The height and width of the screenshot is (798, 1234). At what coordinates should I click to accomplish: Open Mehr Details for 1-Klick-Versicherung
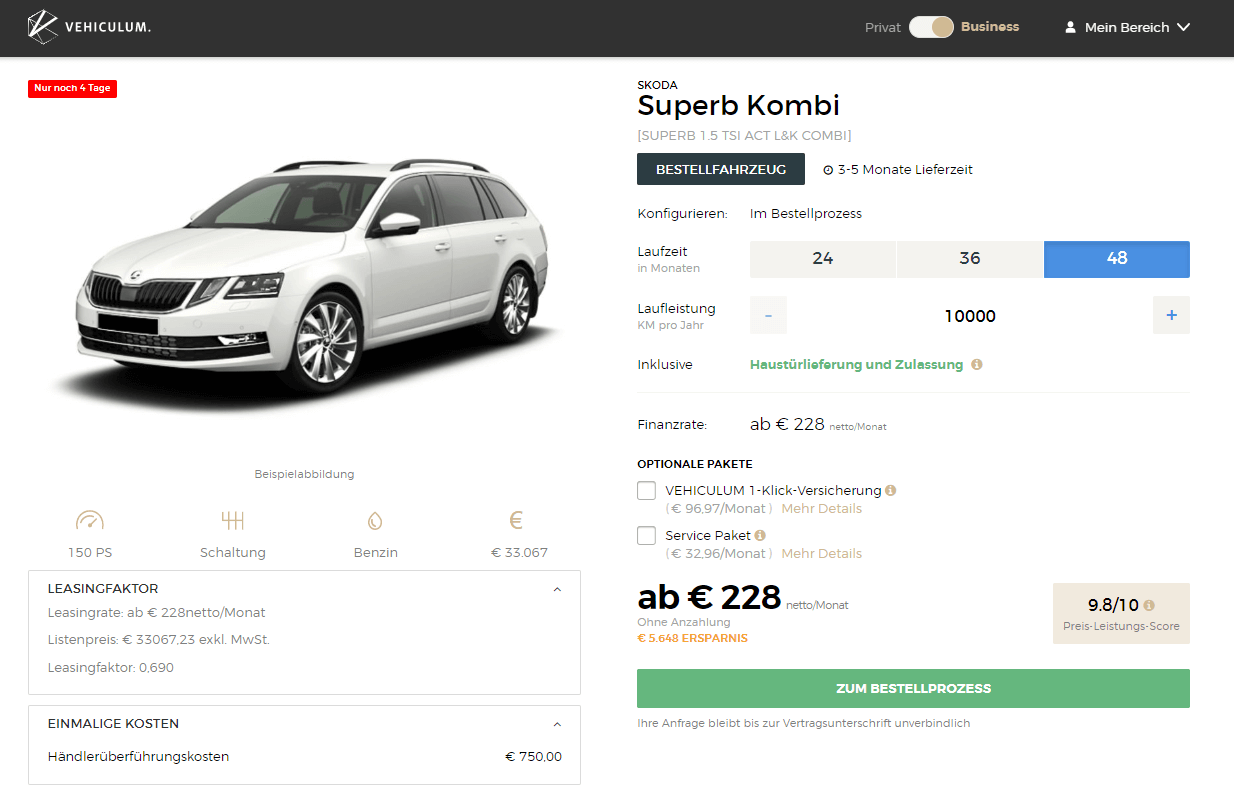tap(821, 509)
